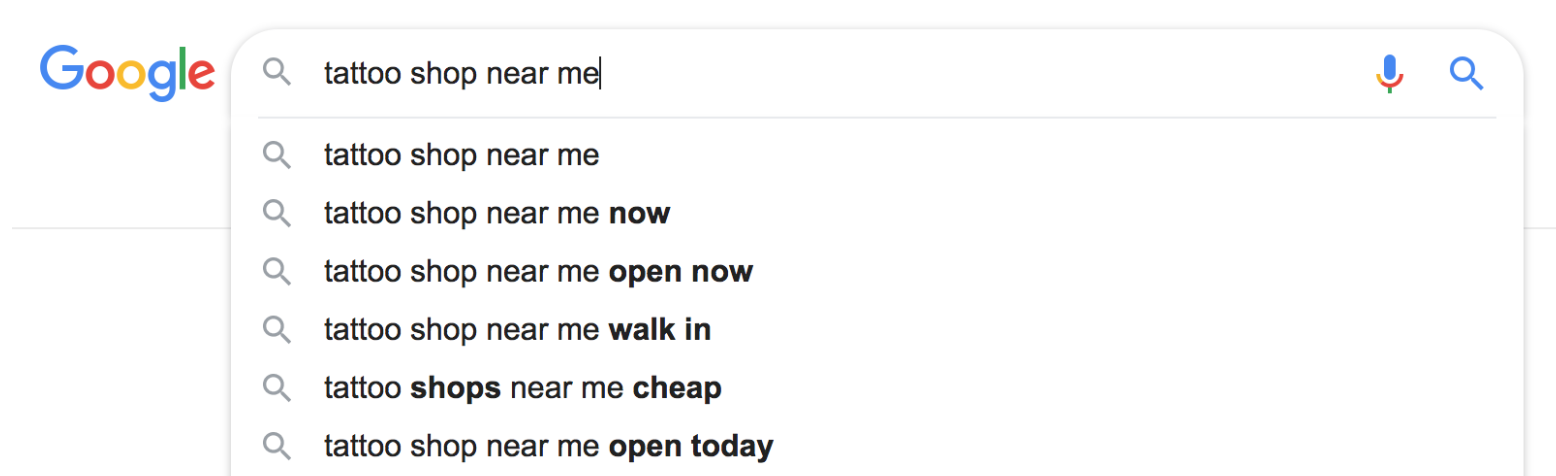Image resolution: width=1556 pixels, height=476 pixels.
Task: Click the Google logo
Action: coord(127,72)
